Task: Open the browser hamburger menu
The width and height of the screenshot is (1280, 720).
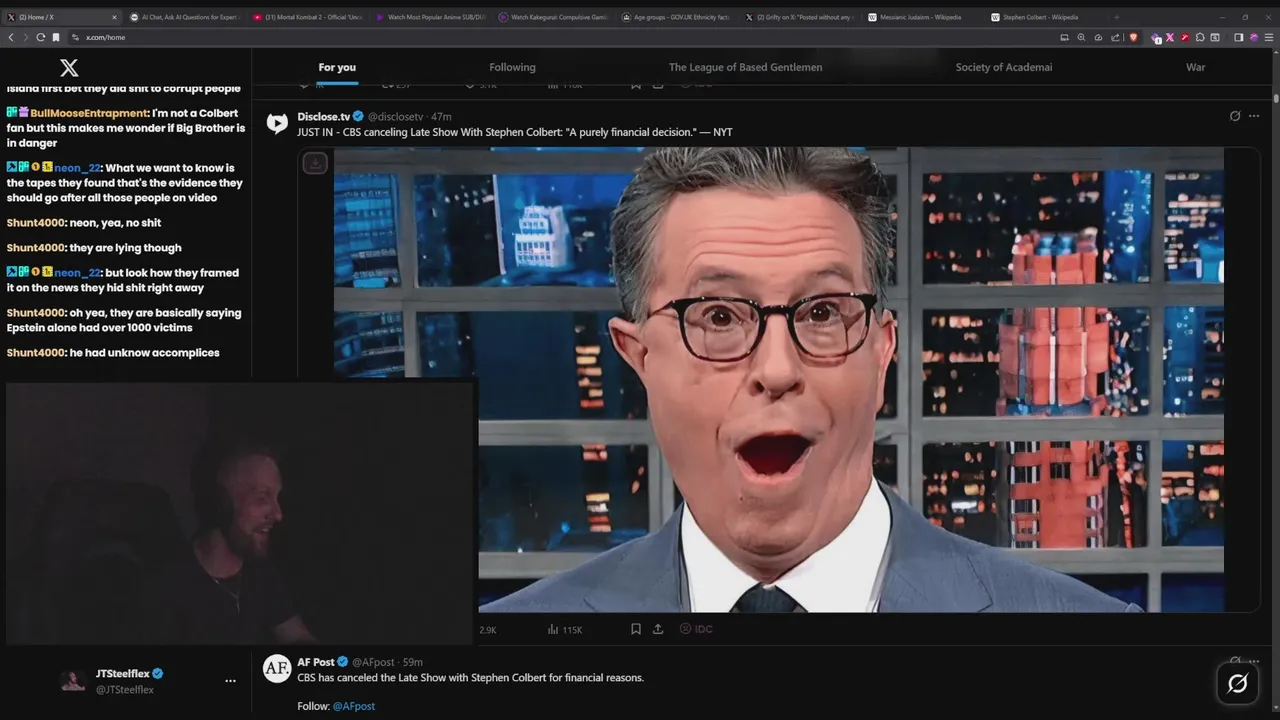Action: point(1268,37)
